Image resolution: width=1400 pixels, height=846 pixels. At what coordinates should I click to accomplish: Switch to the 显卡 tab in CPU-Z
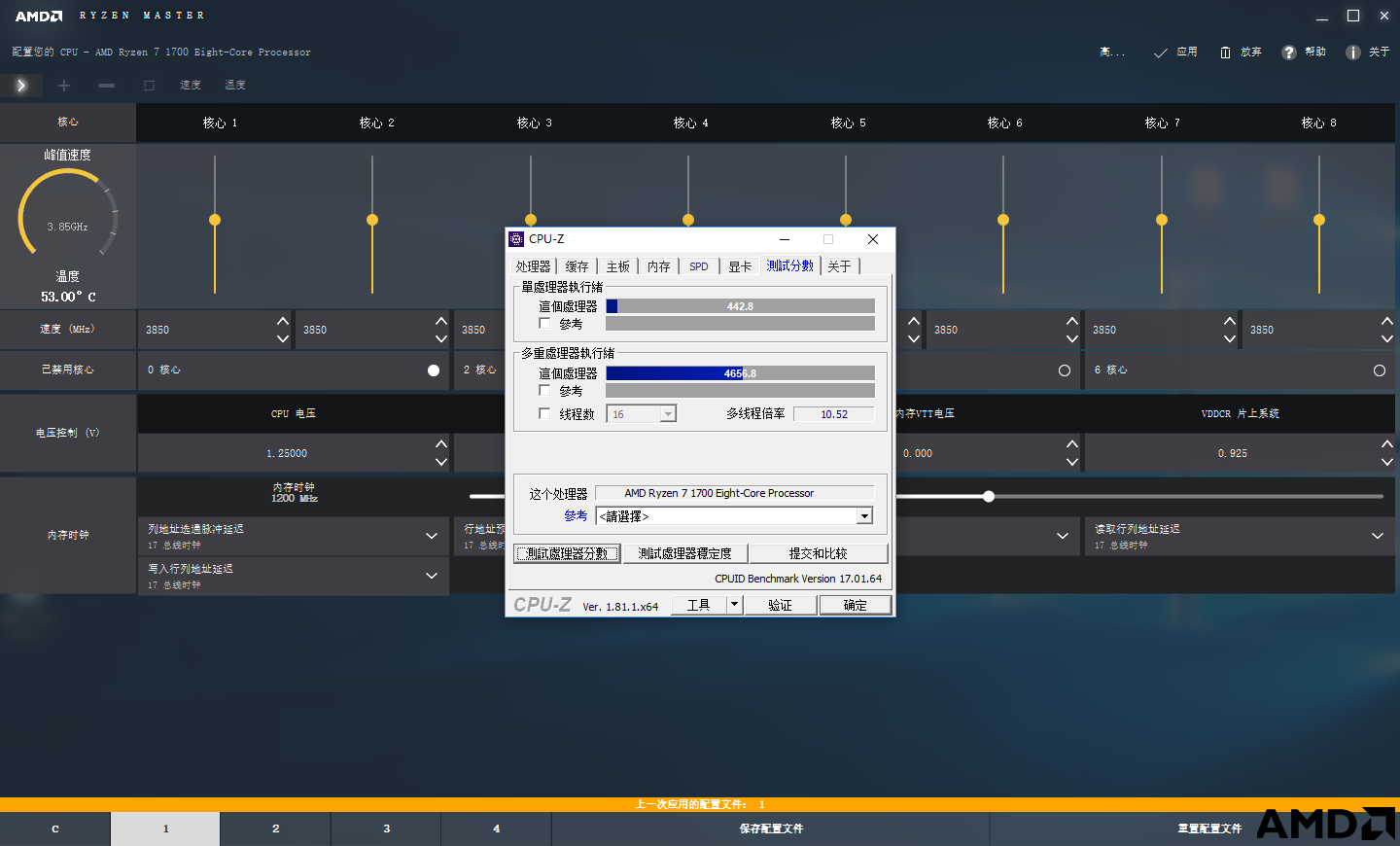coord(741,266)
